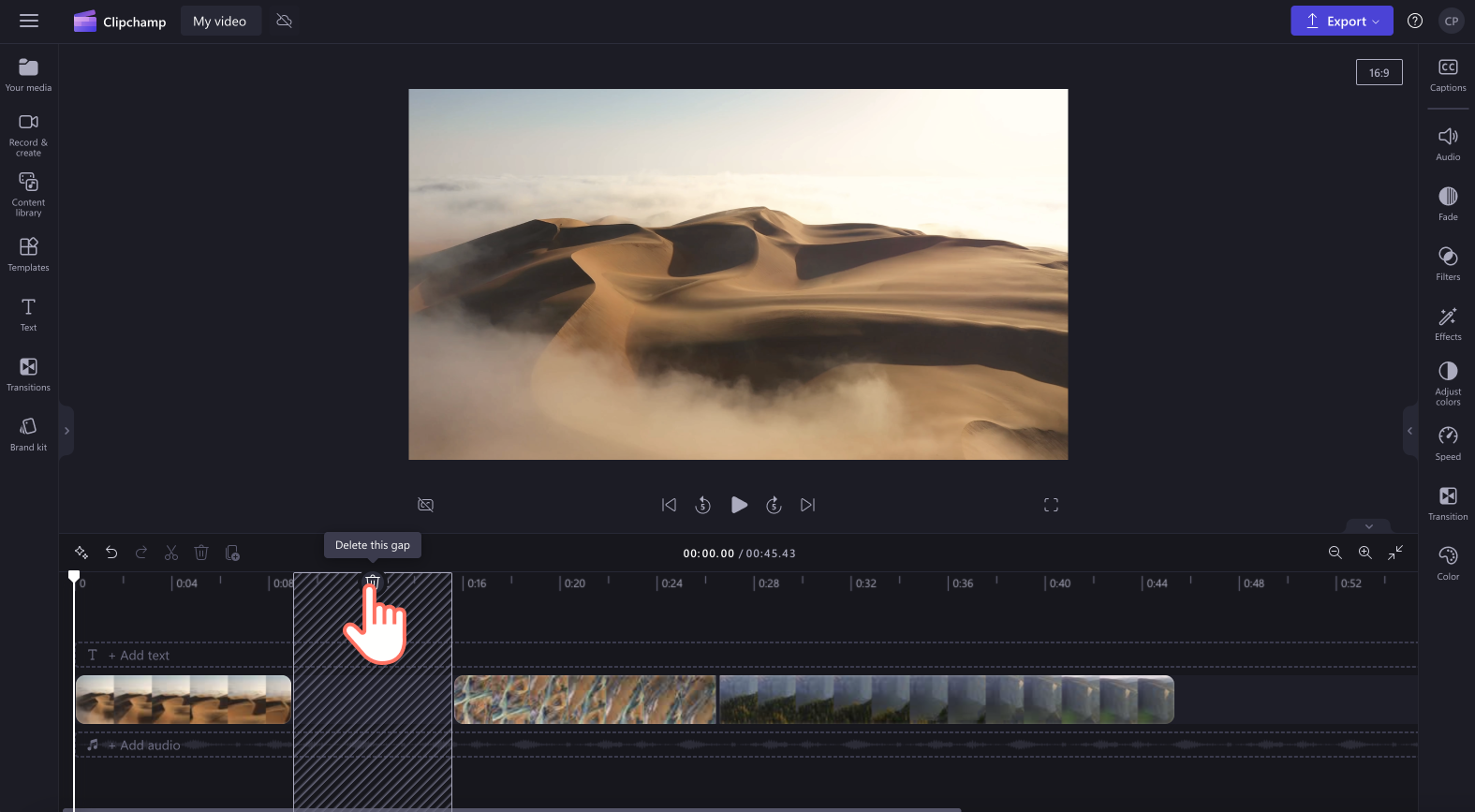
Task: Expand the right property panel arrow
Action: (1409, 431)
